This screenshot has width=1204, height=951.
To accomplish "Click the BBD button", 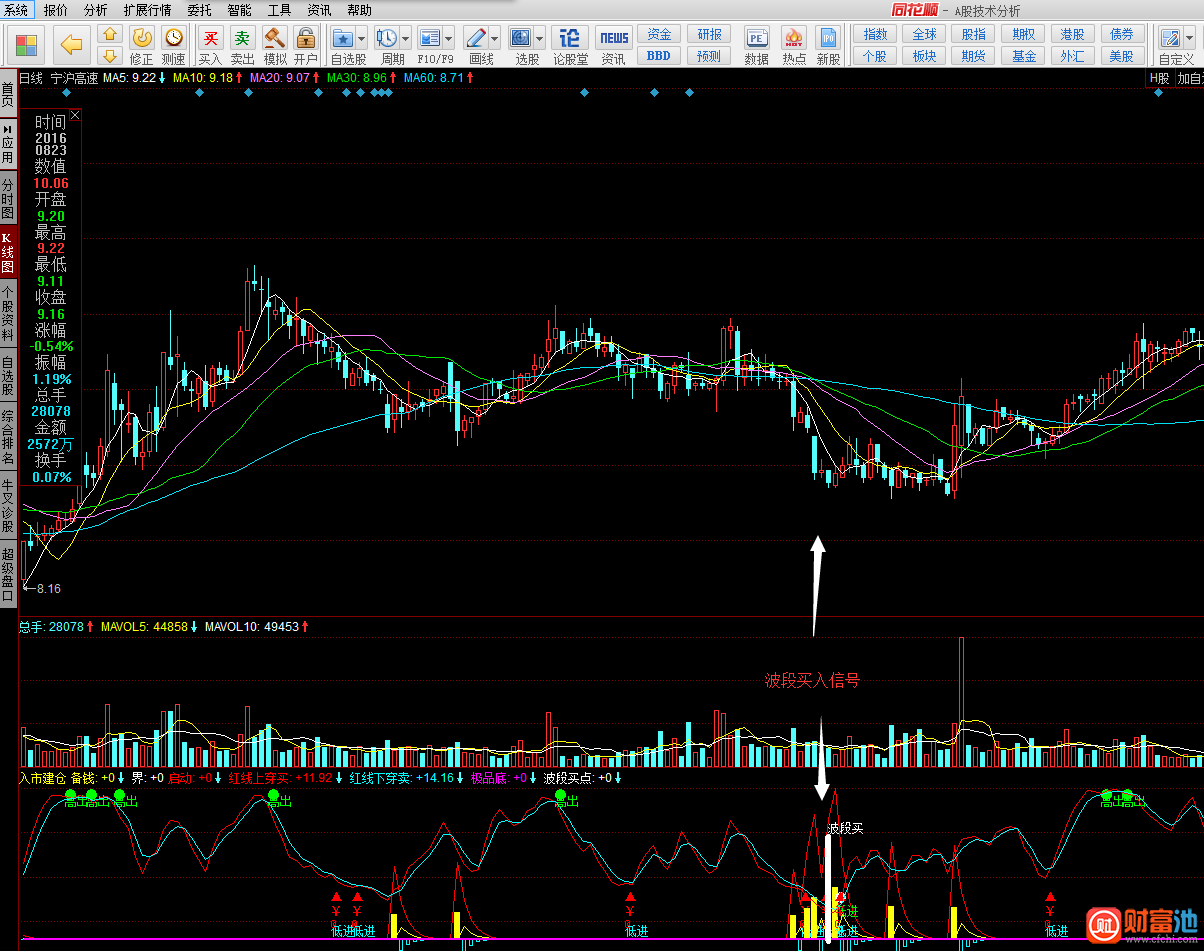I will pyautogui.click(x=659, y=56).
